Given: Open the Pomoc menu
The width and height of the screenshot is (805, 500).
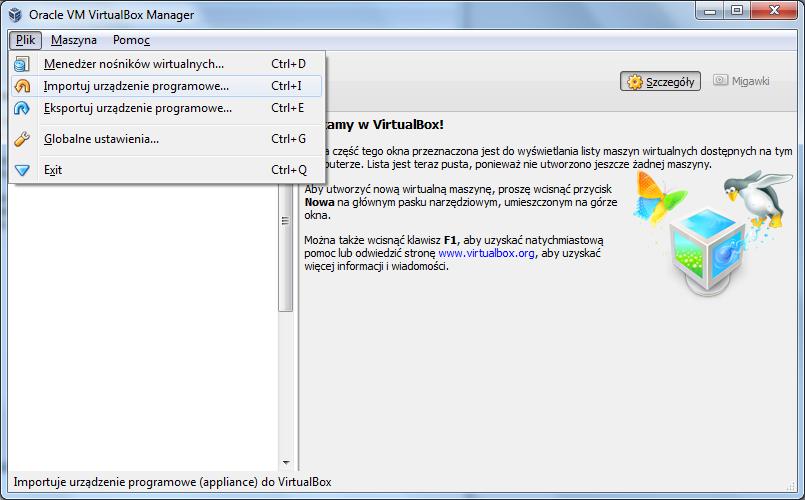Looking at the screenshot, I should click(x=131, y=40).
